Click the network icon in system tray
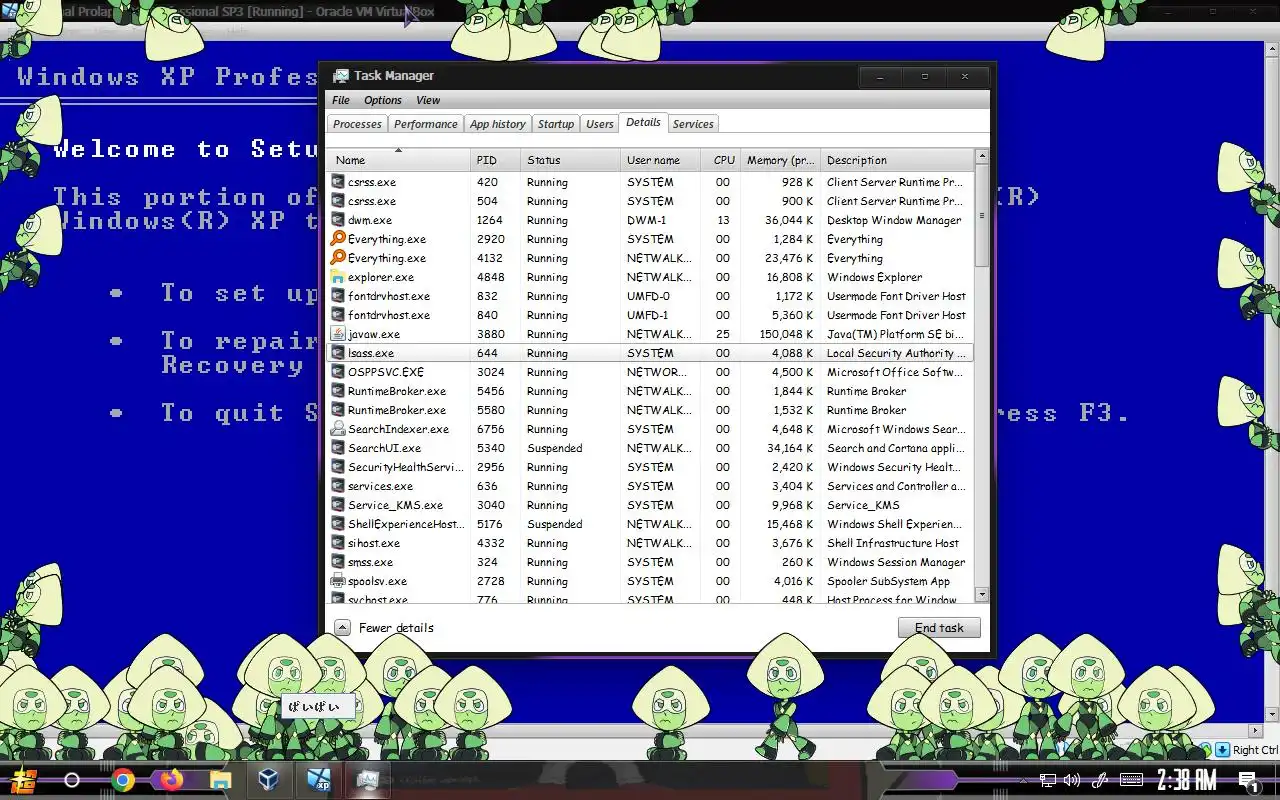 [1047, 780]
